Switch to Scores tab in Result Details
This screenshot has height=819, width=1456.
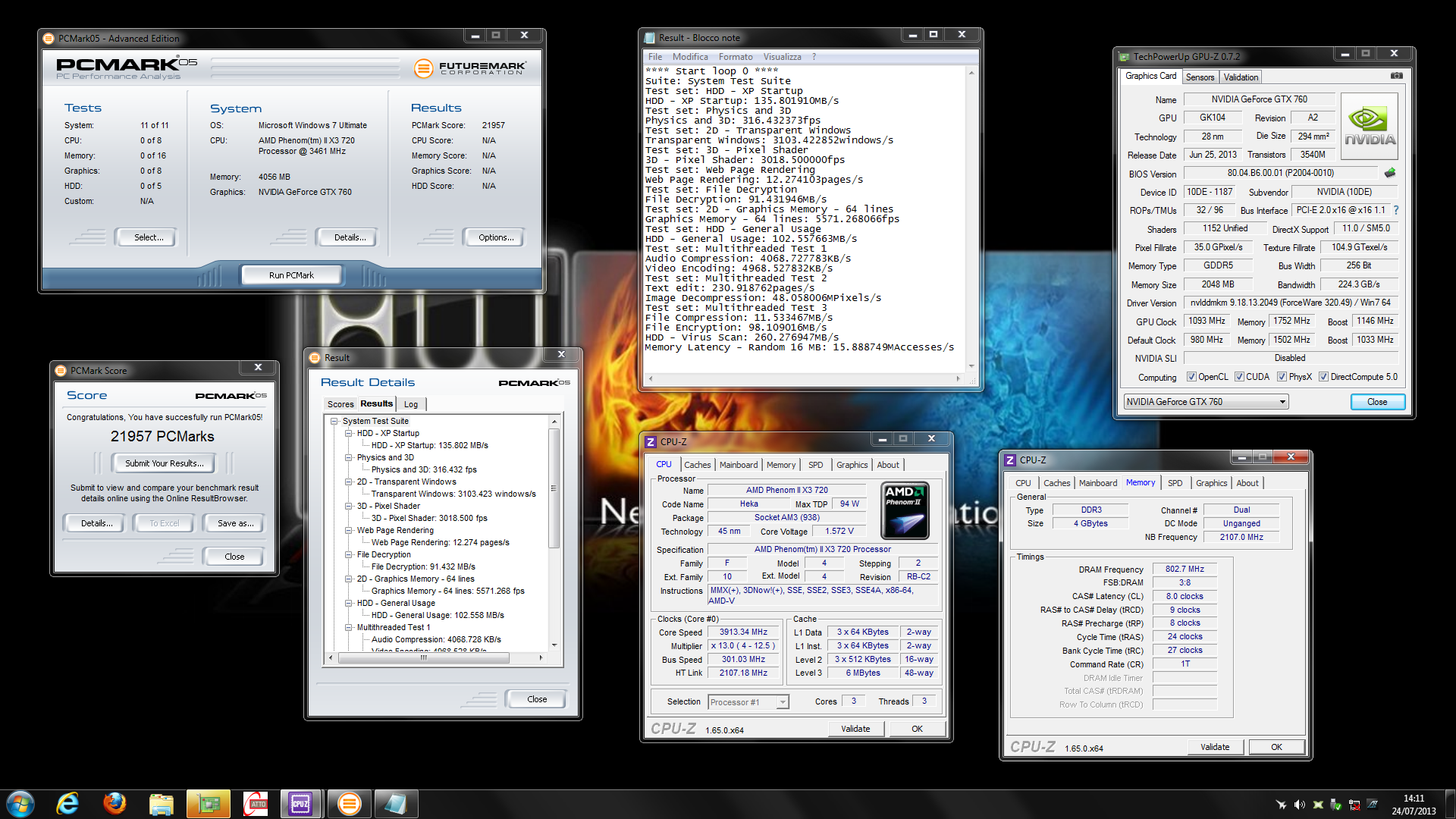coord(340,404)
